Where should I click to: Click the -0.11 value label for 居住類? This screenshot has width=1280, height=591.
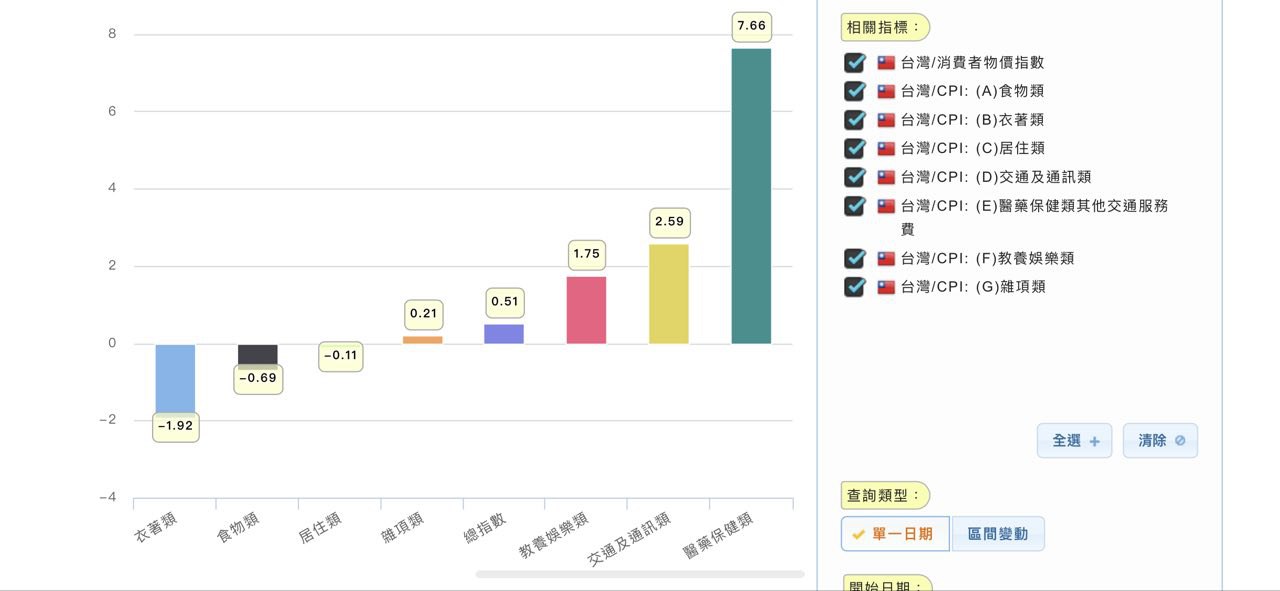(x=340, y=356)
